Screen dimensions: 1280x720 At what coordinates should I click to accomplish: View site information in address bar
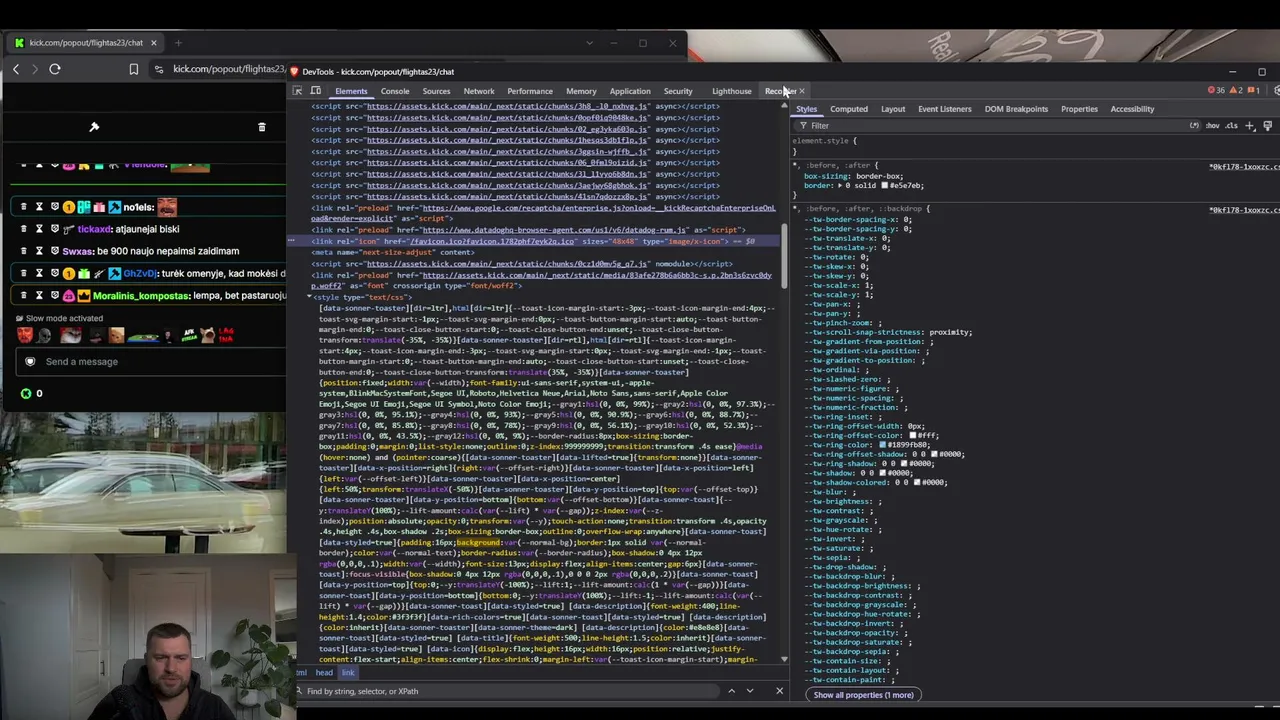click(159, 69)
